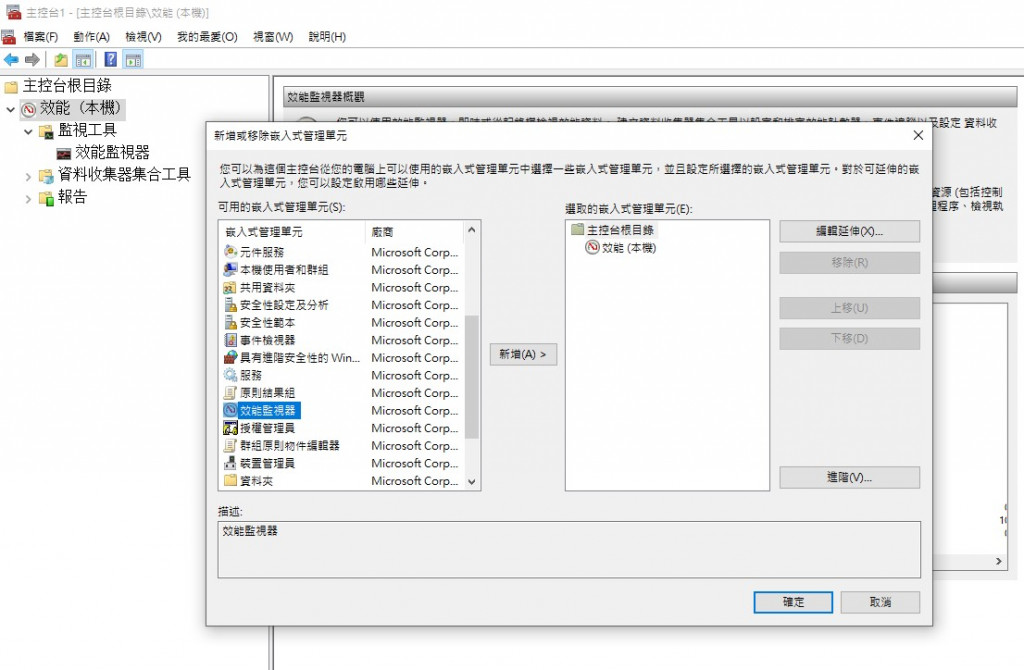Viewport: 1024px width, 670px height.
Task: Select 監視工具 tree label
Action: 87,130
